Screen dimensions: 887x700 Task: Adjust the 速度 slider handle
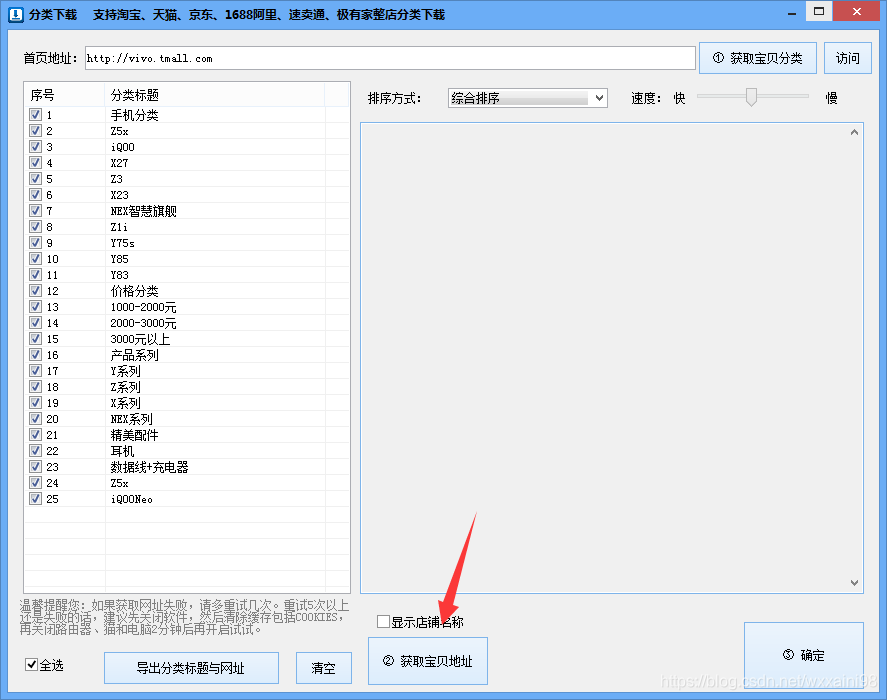751,97
